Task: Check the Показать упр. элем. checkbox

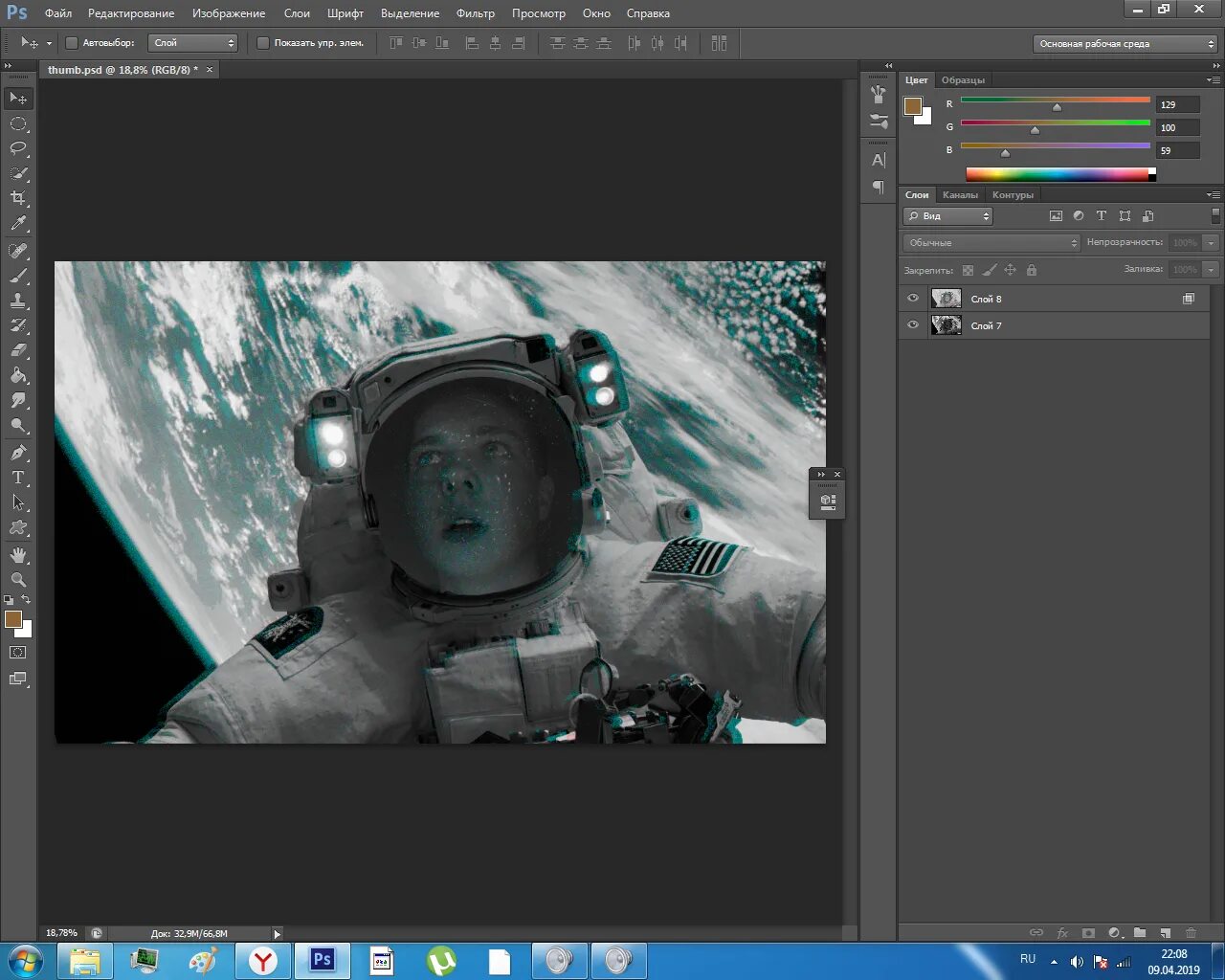Action: point(263,43)
